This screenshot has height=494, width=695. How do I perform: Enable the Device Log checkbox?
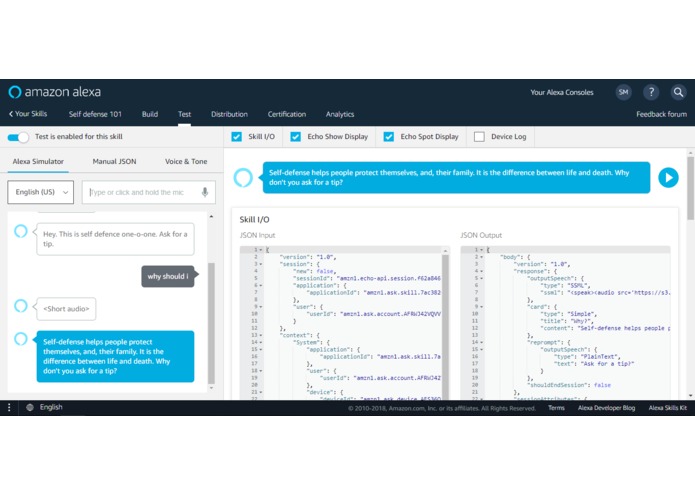pos(479,136)
